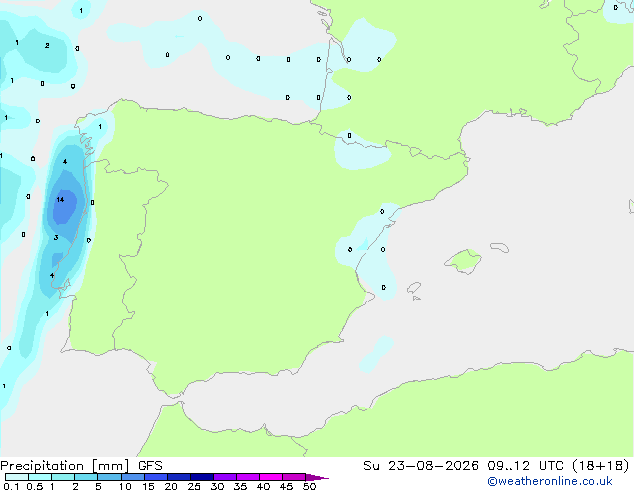Click the 'Precipitation [mm]' title text
Image resolution: width=634 pixels, height=490 pixels.
tap(65, 466)
